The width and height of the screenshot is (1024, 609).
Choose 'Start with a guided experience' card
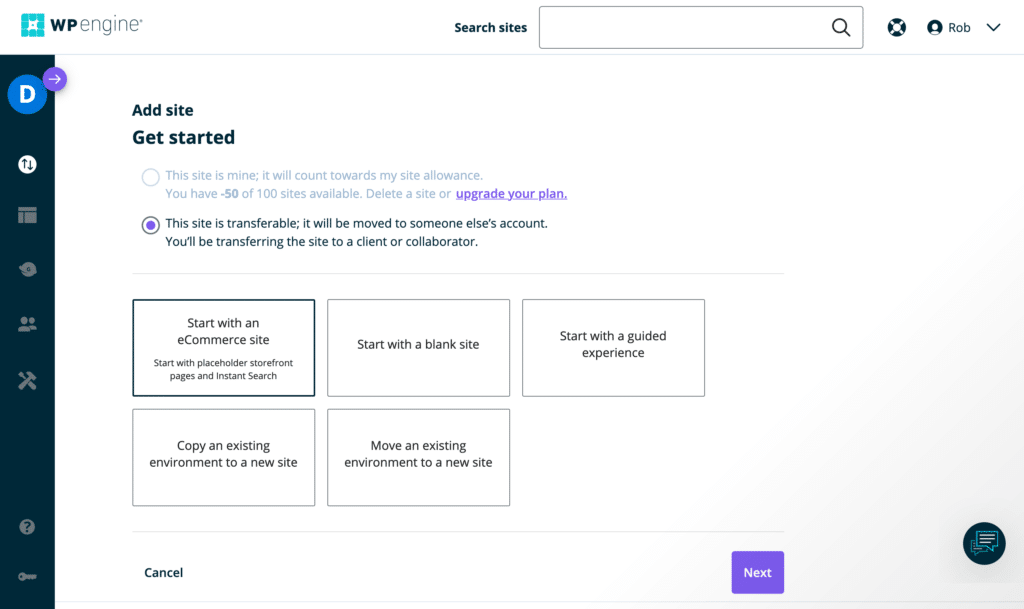pos(613,348)
